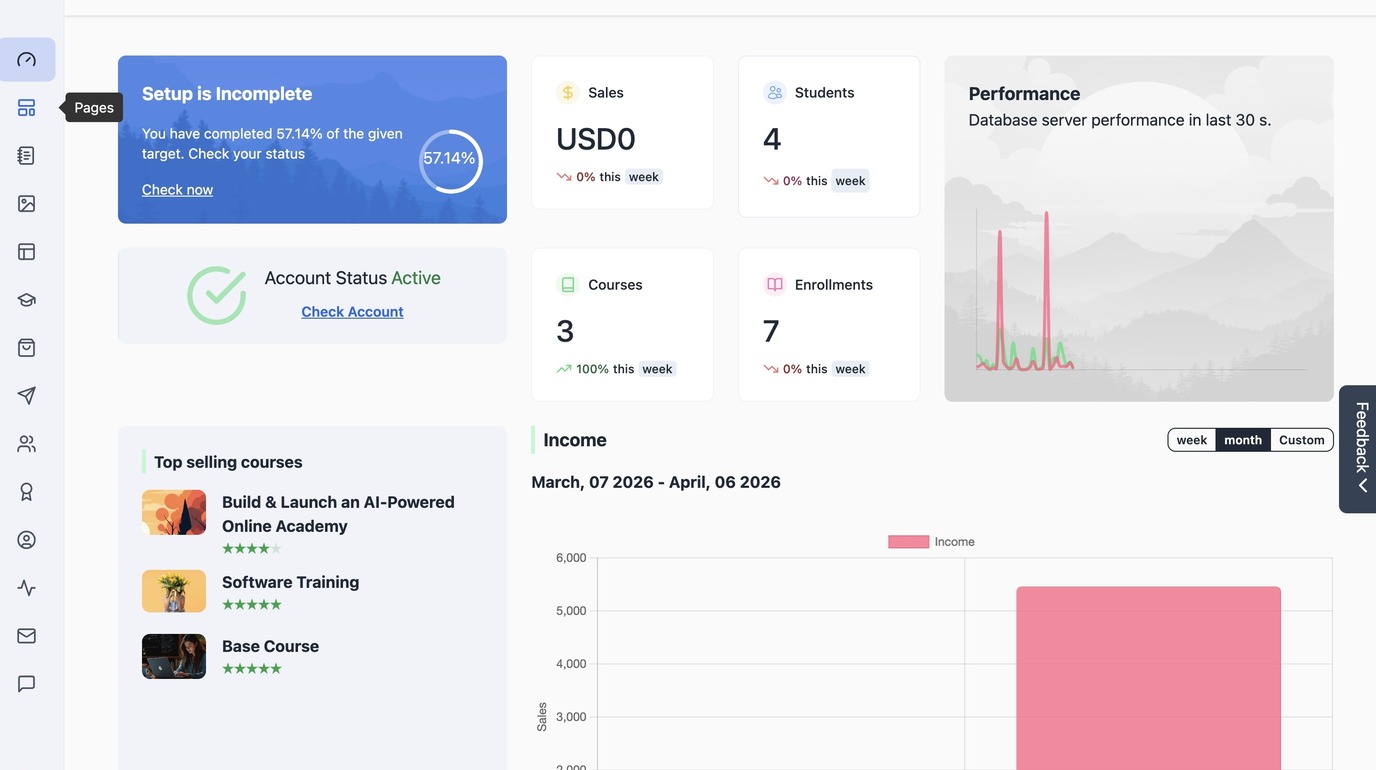Click the "Top selling courses" heading
1376x770 pixels.
(x=228, y=462)
